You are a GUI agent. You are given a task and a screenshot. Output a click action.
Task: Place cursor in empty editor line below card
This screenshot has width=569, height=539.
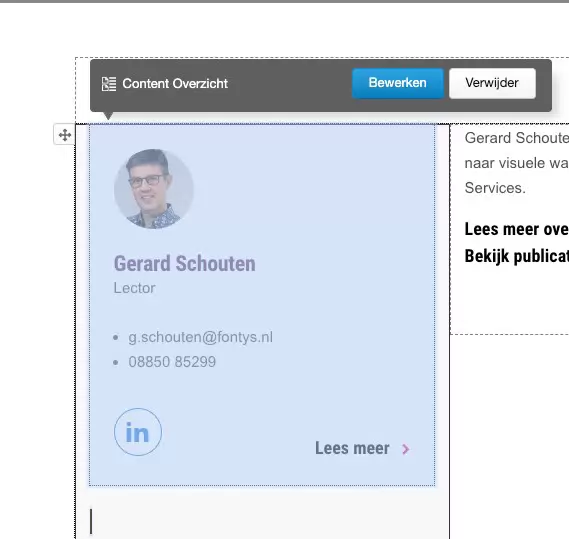(262, 521)
